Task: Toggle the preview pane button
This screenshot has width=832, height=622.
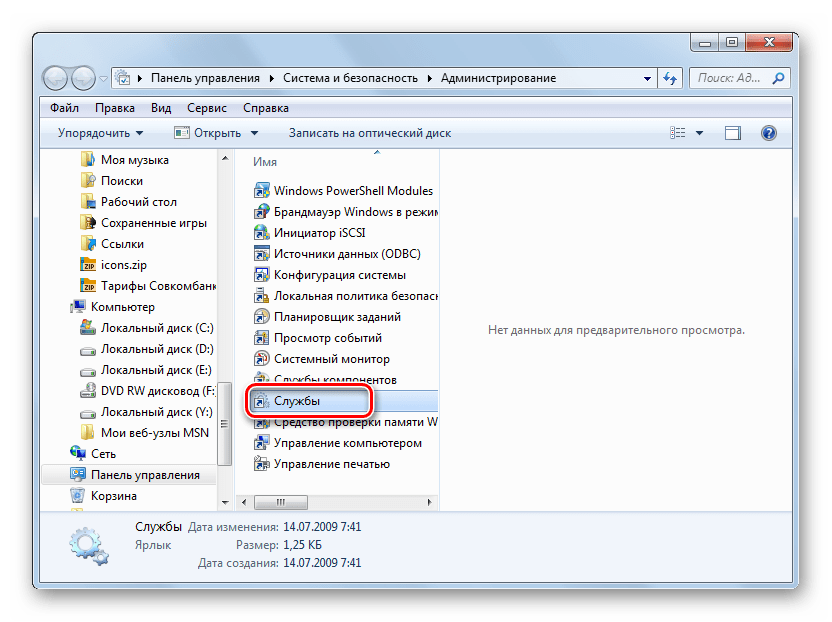Action: click(733, 133)
